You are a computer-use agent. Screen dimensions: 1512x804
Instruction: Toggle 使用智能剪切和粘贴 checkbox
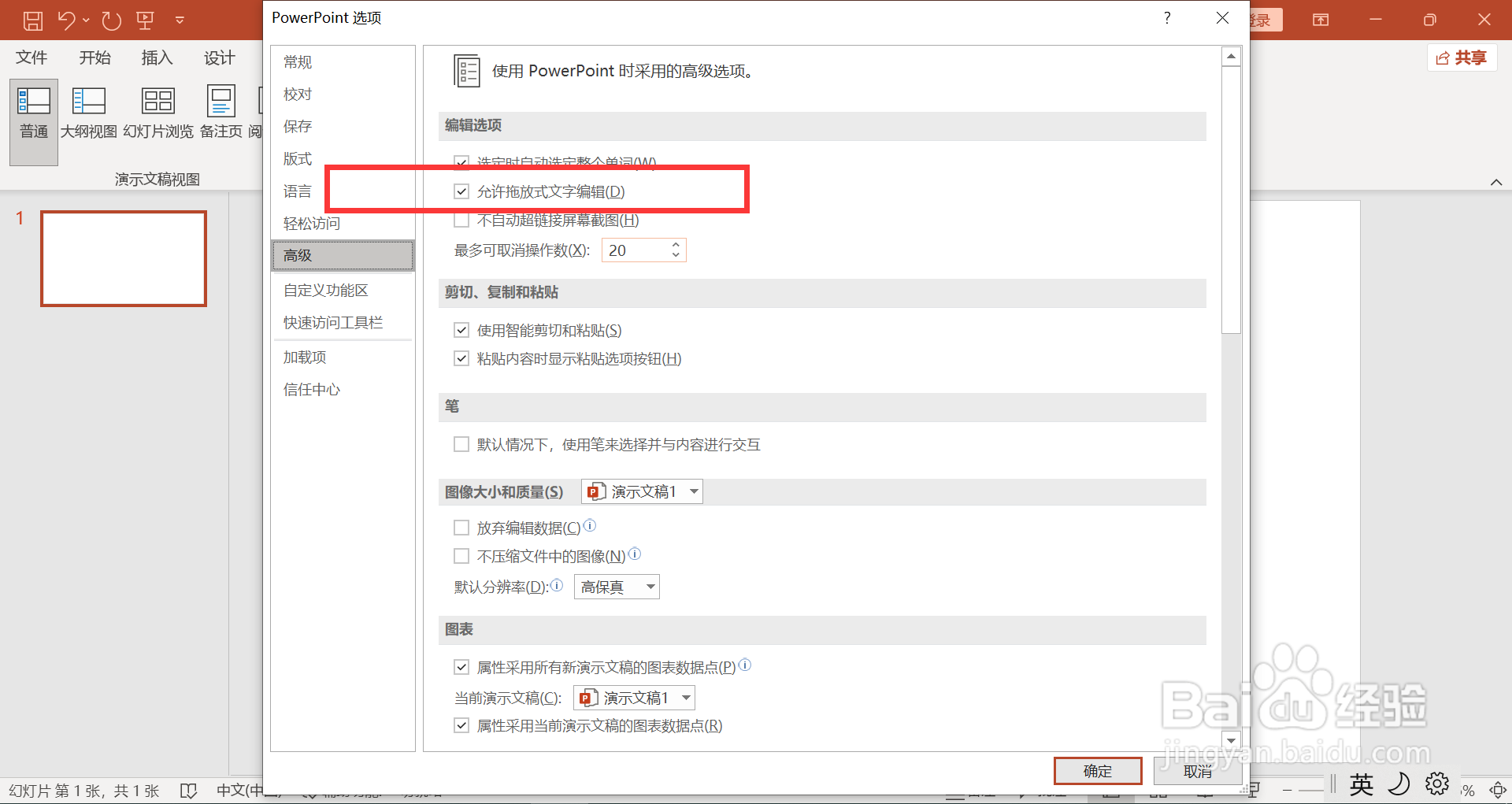[x=461, y=330]
